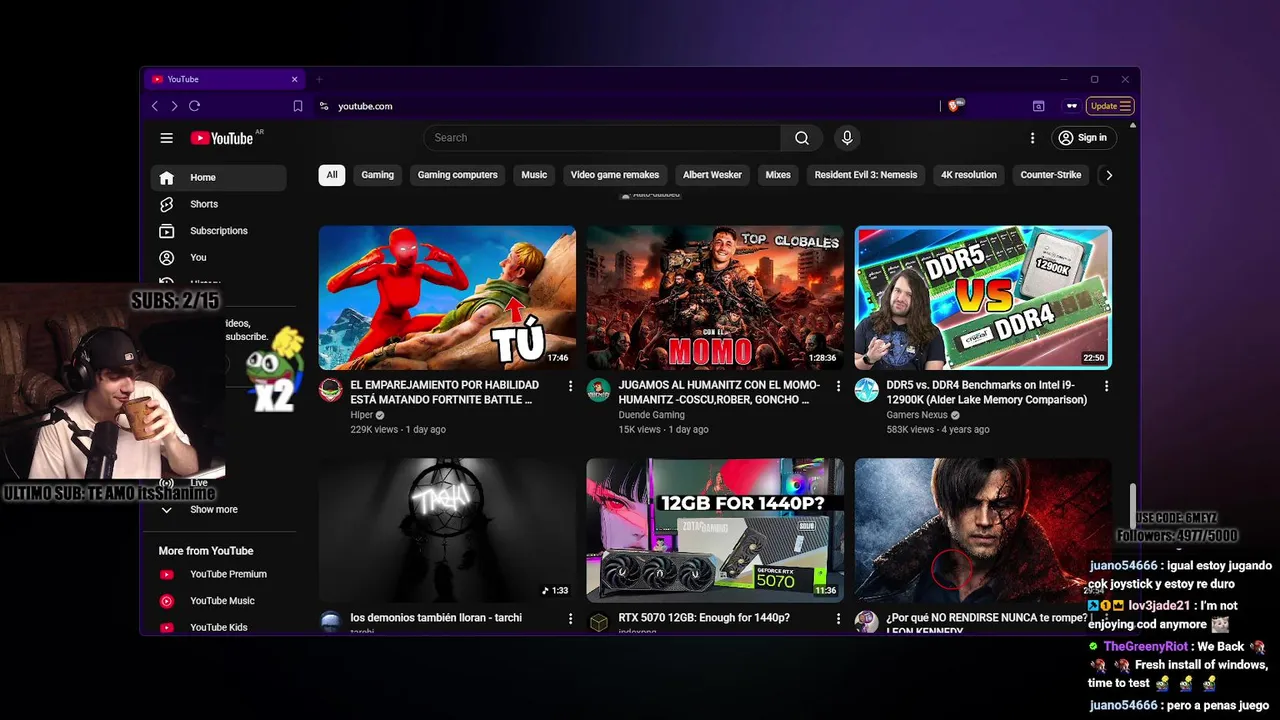Open the 12GB FOR 1440P thumbnail

715,530
